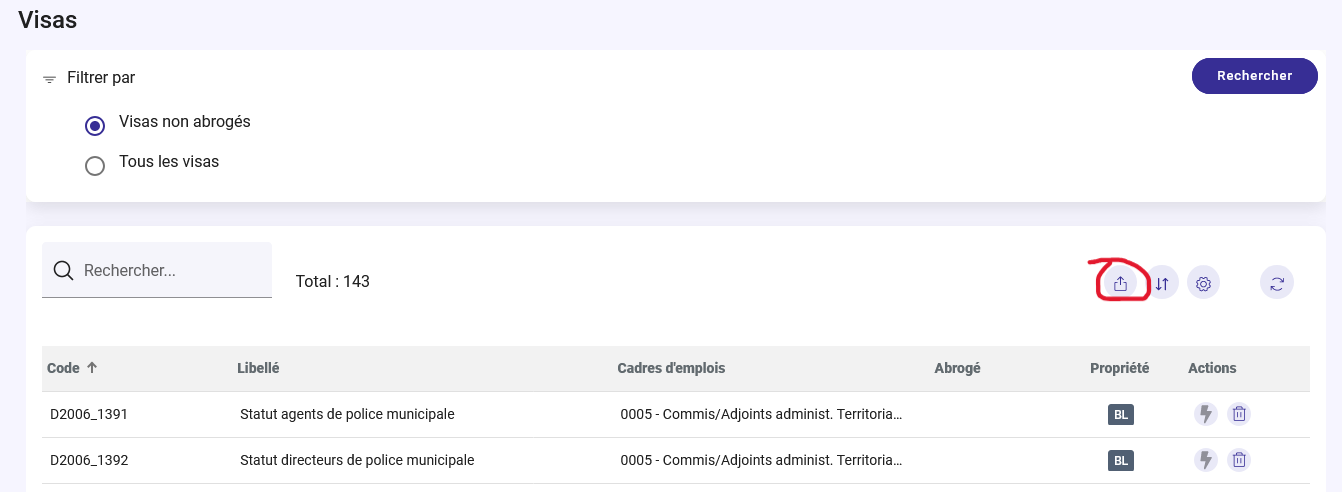1342x492 pixels.
Task: Click the Rechercher button
Action: pos(1255,76)
